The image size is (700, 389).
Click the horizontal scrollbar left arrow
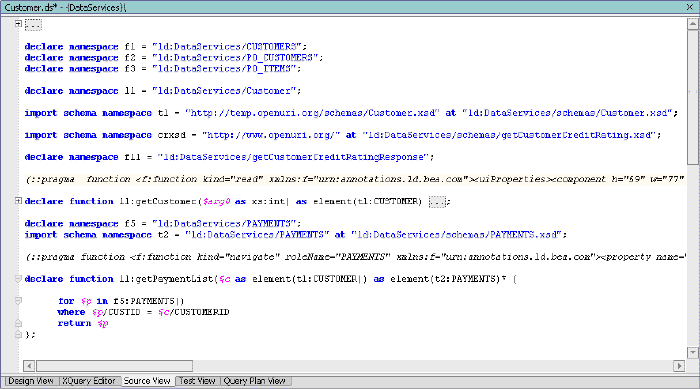(29, 366)
